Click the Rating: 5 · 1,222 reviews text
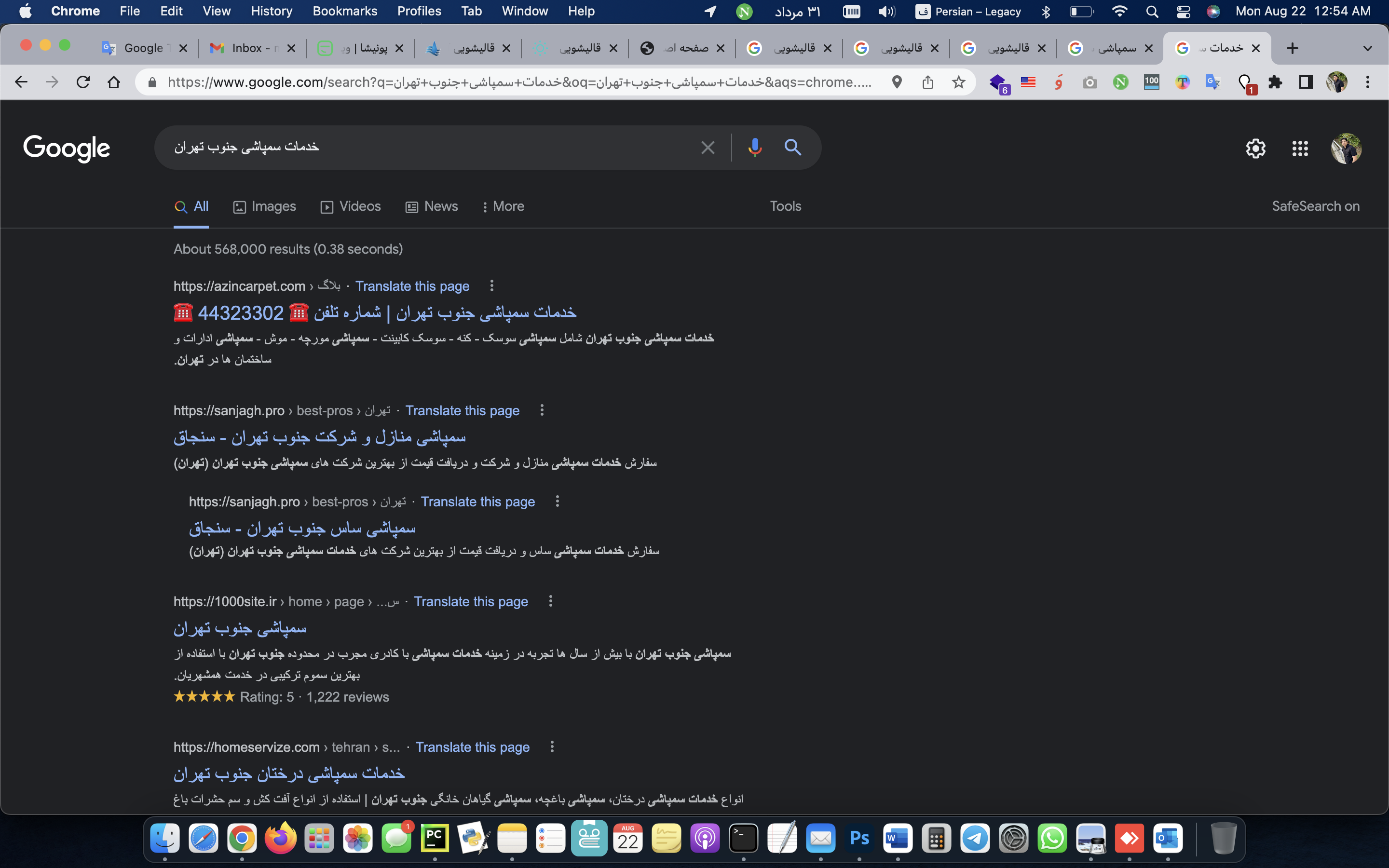The image size is (1389, 868). (x=314, y=697)
